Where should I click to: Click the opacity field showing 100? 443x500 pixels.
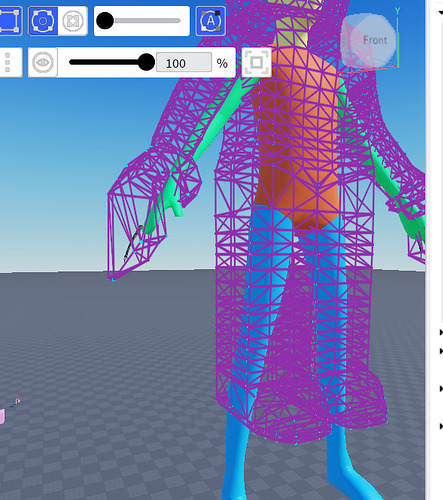(x=184, y=62)
